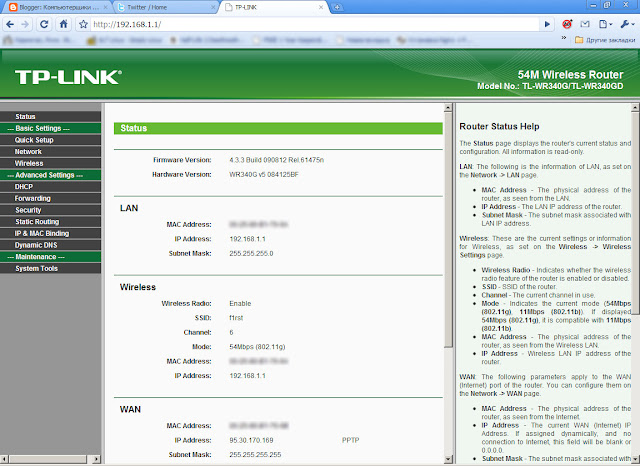
Task: Click the hardware version WR340G v5 value
Action: click(x=264, y=175)
